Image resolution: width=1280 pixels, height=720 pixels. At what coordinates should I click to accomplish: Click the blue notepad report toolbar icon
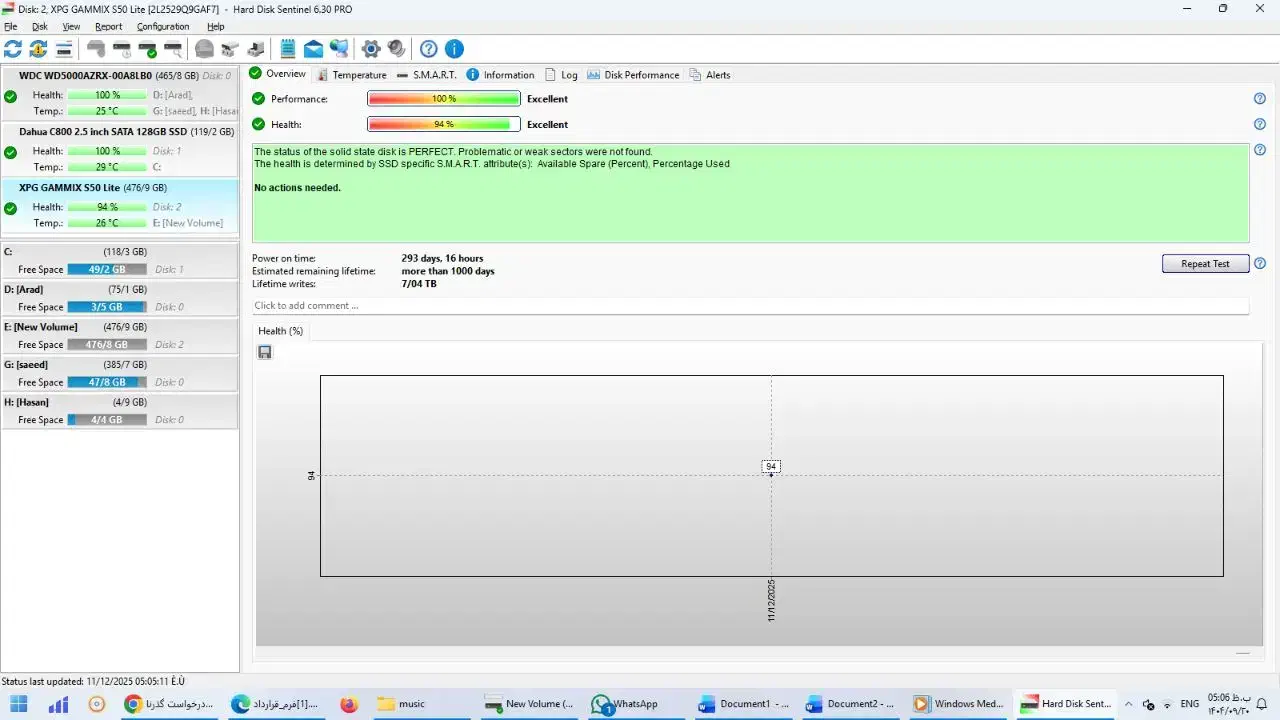pyautogui.click(x=288, y=49)
